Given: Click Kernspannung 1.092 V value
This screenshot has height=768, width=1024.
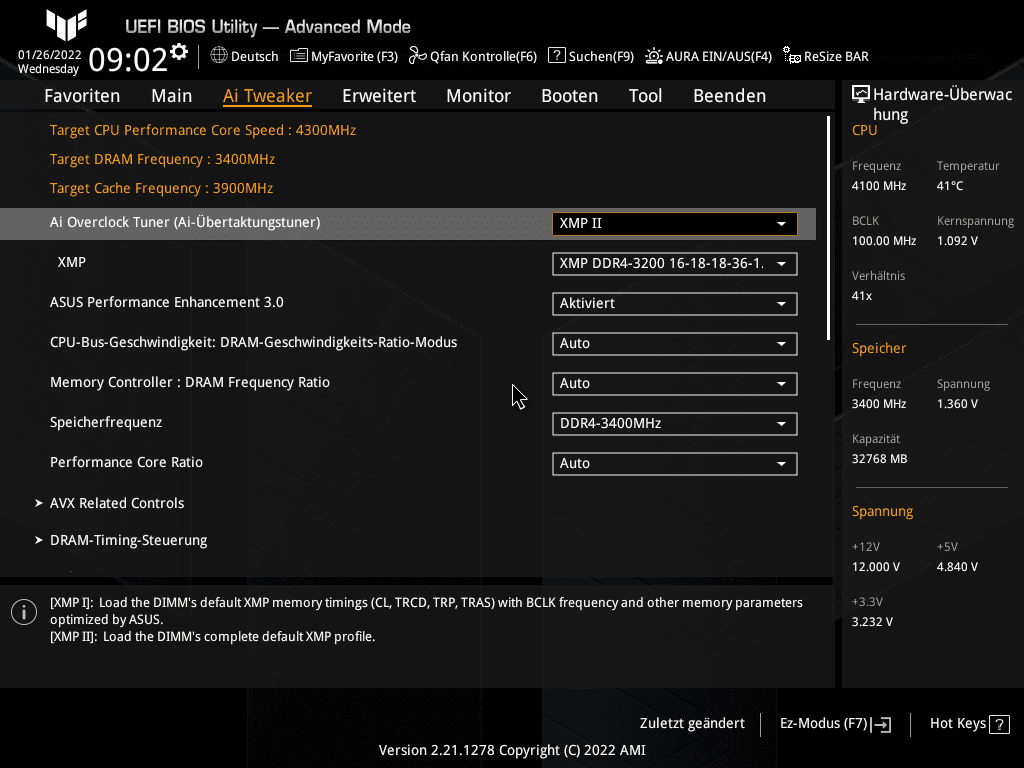Looking at the screenshot, I should [957, 241].
